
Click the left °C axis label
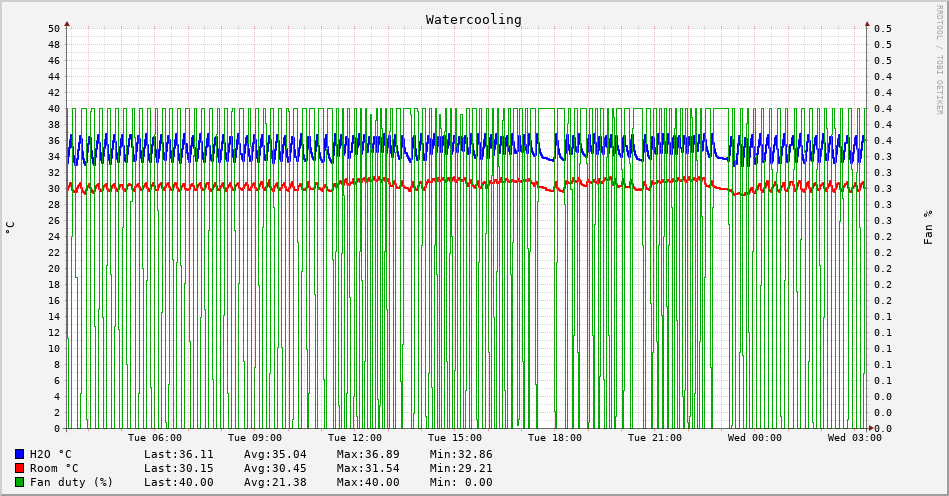[10, 228]
